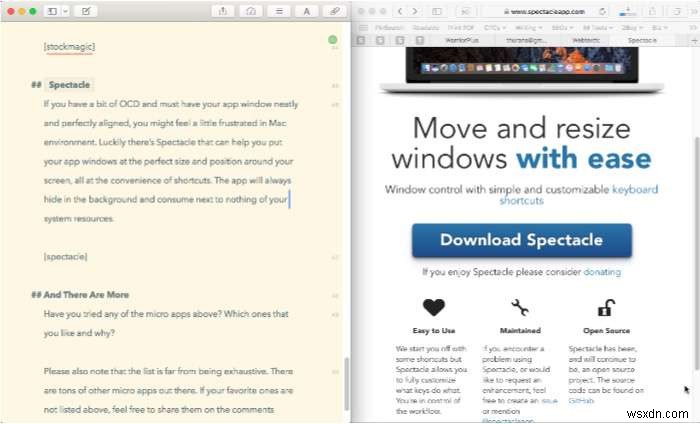Click the Safari page vertical scrollbar
Screen dimensions: 700x424
click(696, 252)
